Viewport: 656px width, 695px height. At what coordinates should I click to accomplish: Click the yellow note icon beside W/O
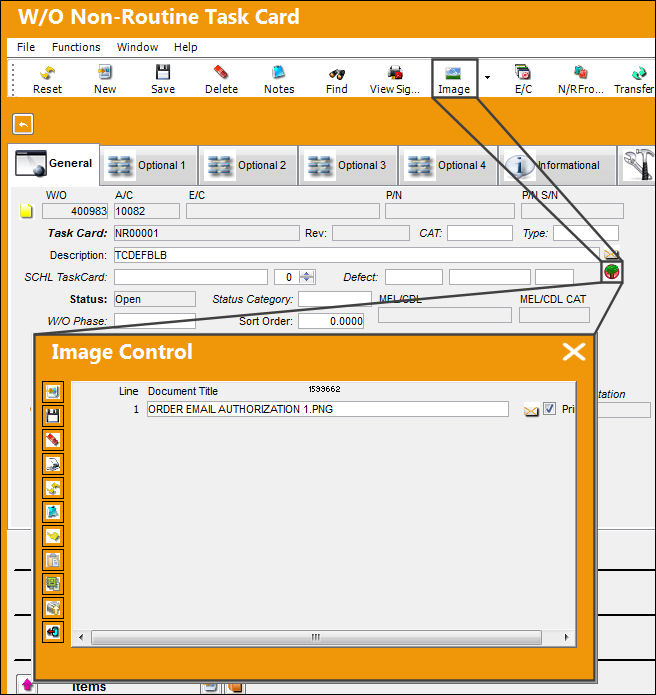tap(26, 211)
